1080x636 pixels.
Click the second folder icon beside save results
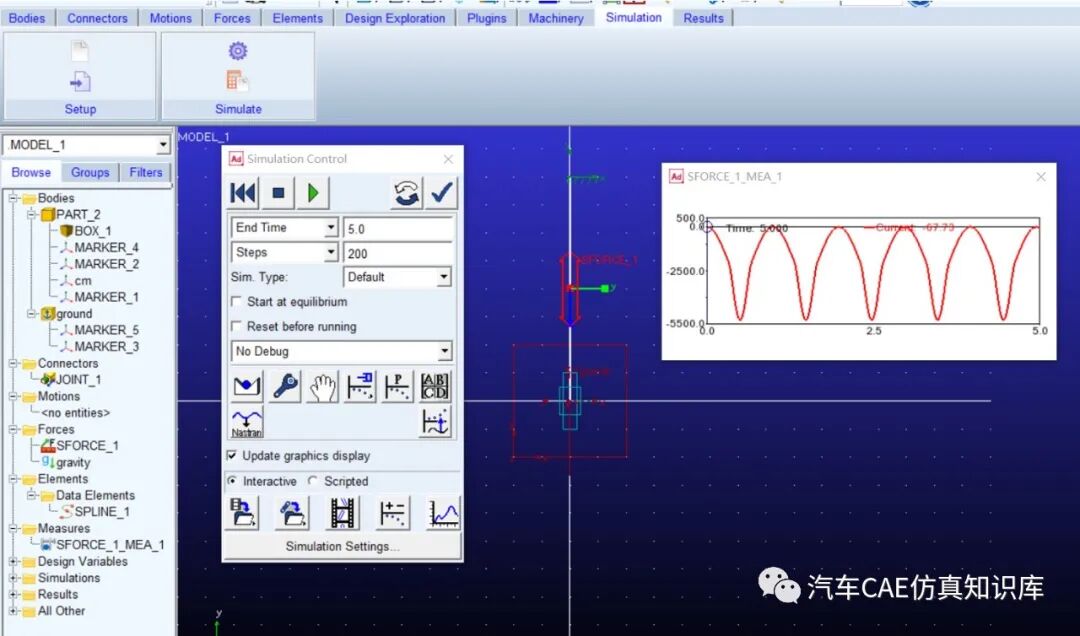(x=293, y=513)
